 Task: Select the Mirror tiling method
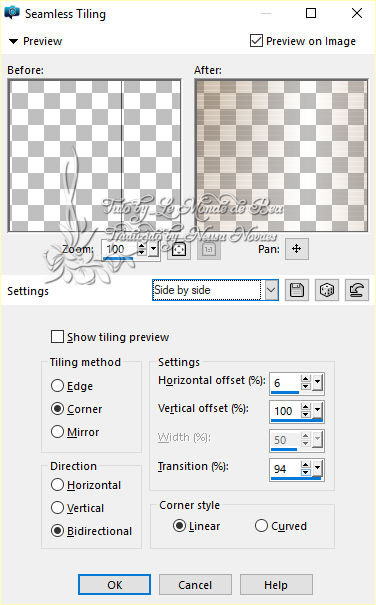point(58,431)
